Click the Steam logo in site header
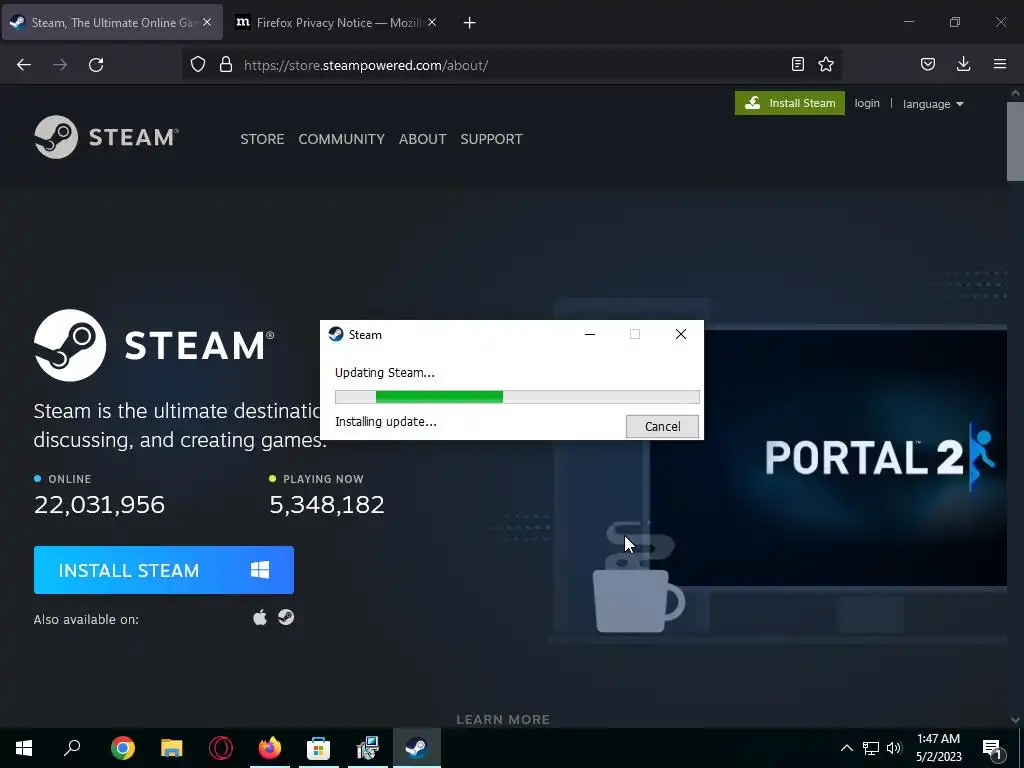 click(x=106, y=137)
